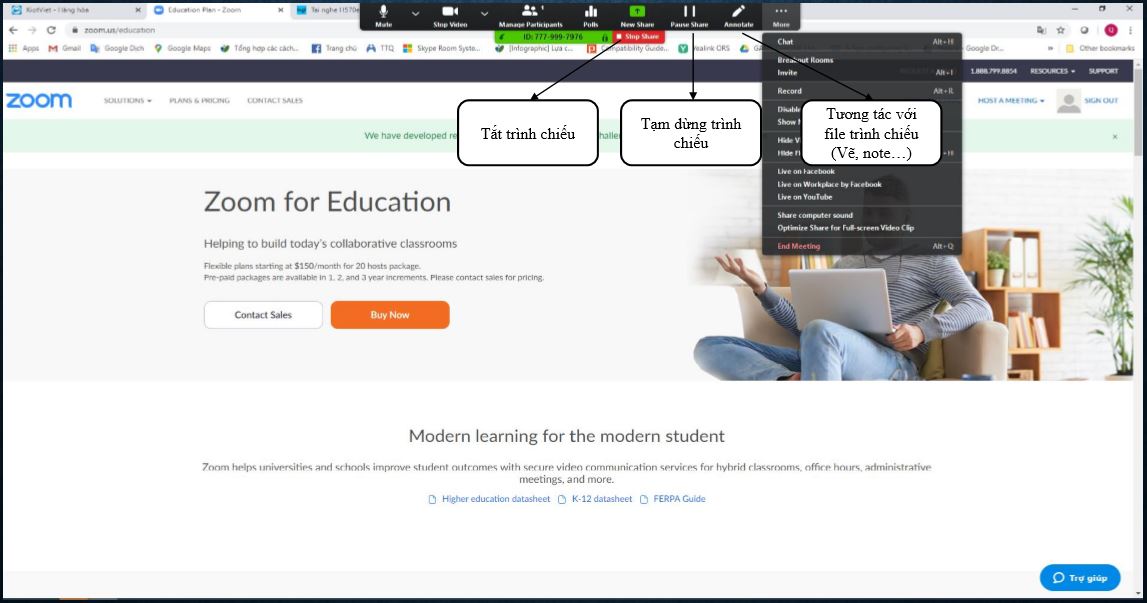Select Share computer sound option

click(815, 215)
